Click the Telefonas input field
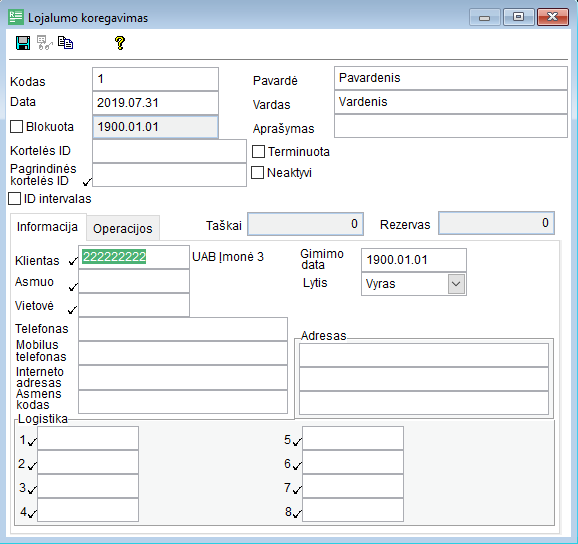 tap(183, 329)
